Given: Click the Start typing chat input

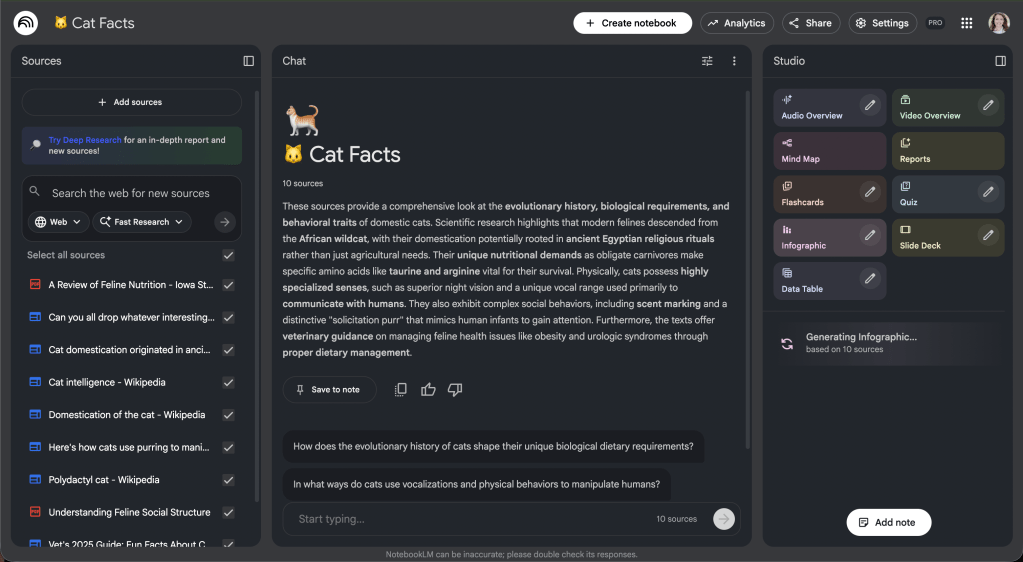Looking at the screenshot, I should (x=470, y=519).
